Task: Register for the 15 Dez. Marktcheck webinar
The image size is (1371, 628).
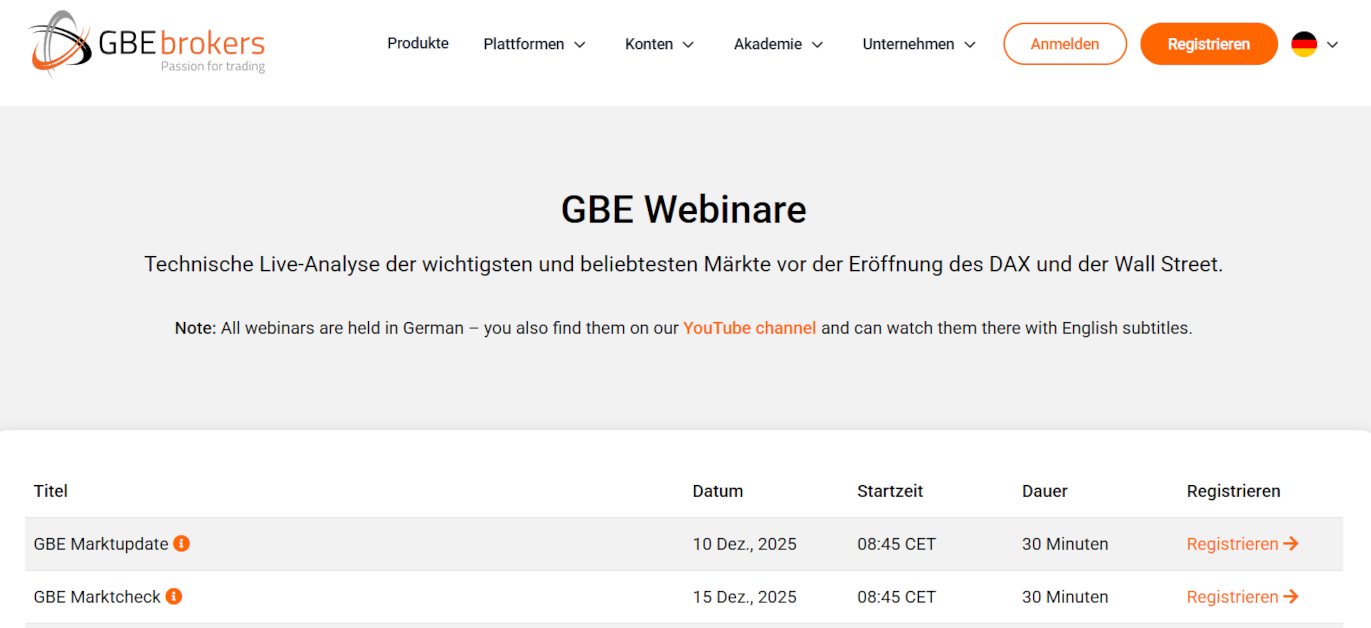Action: click(x=1232, y=597)
